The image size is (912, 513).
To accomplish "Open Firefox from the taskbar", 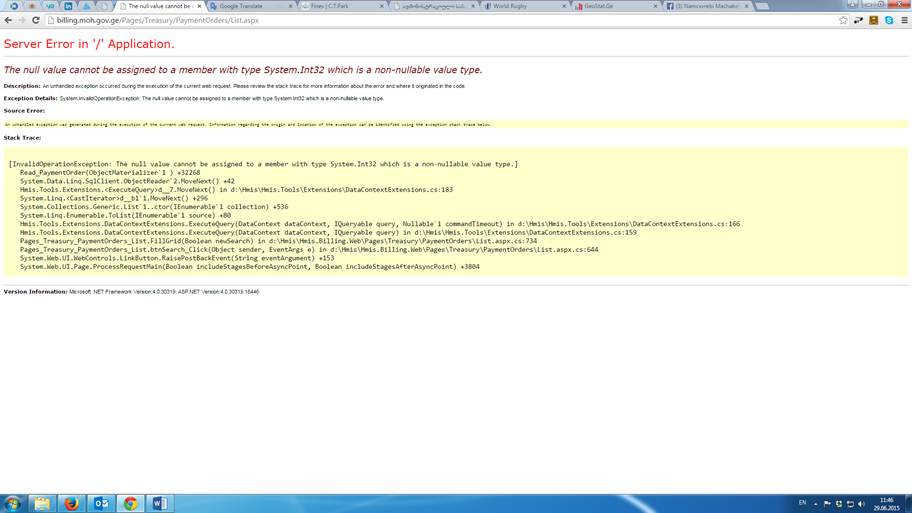I will [x=72, y=503].
